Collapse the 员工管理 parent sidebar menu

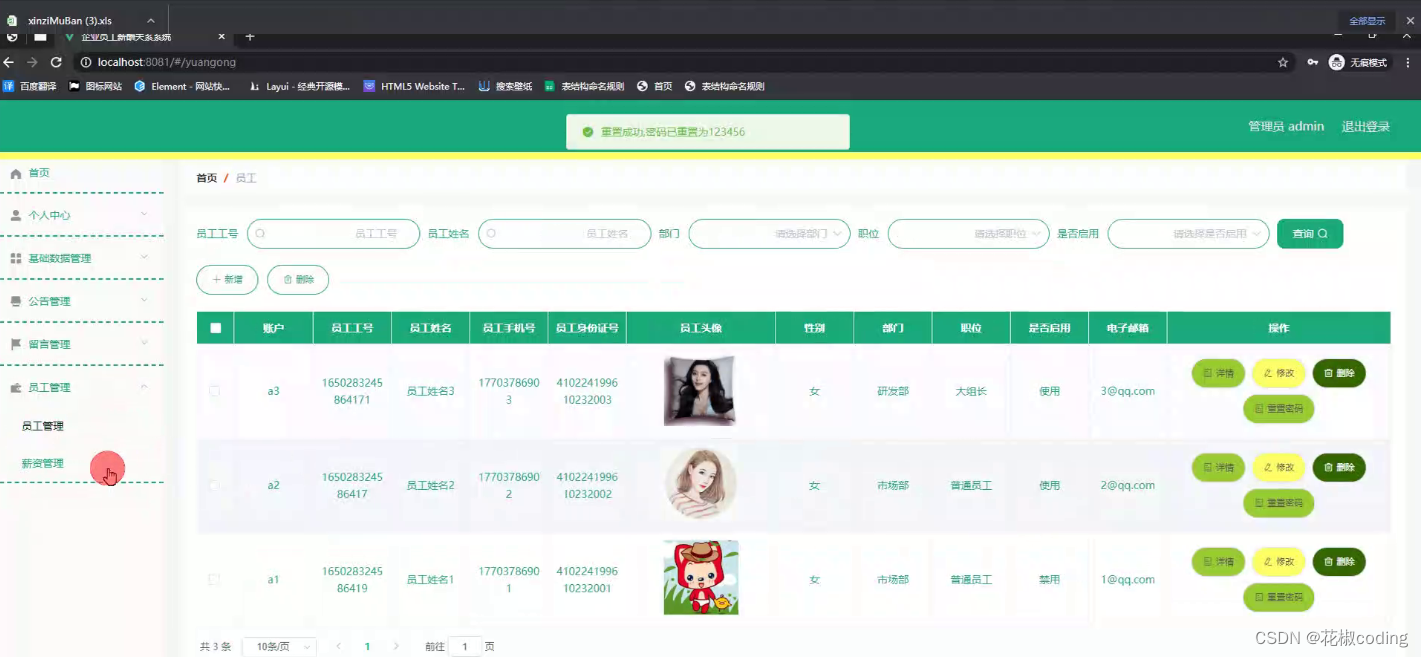(x=80, y=387)
